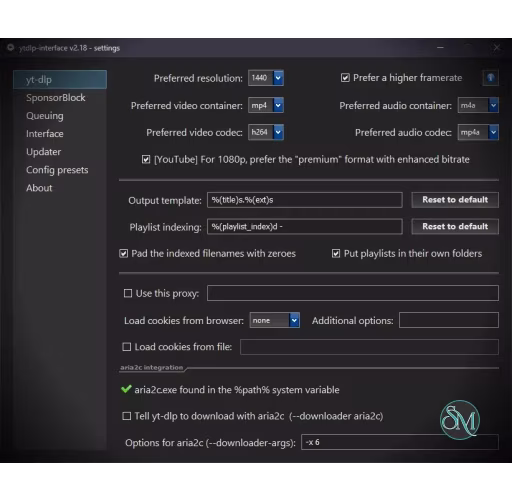Switch to the Queuing tab
Image resolution: width=512 pixels, height=500 pixels.
pyautogui.click(x=60, y=116)
